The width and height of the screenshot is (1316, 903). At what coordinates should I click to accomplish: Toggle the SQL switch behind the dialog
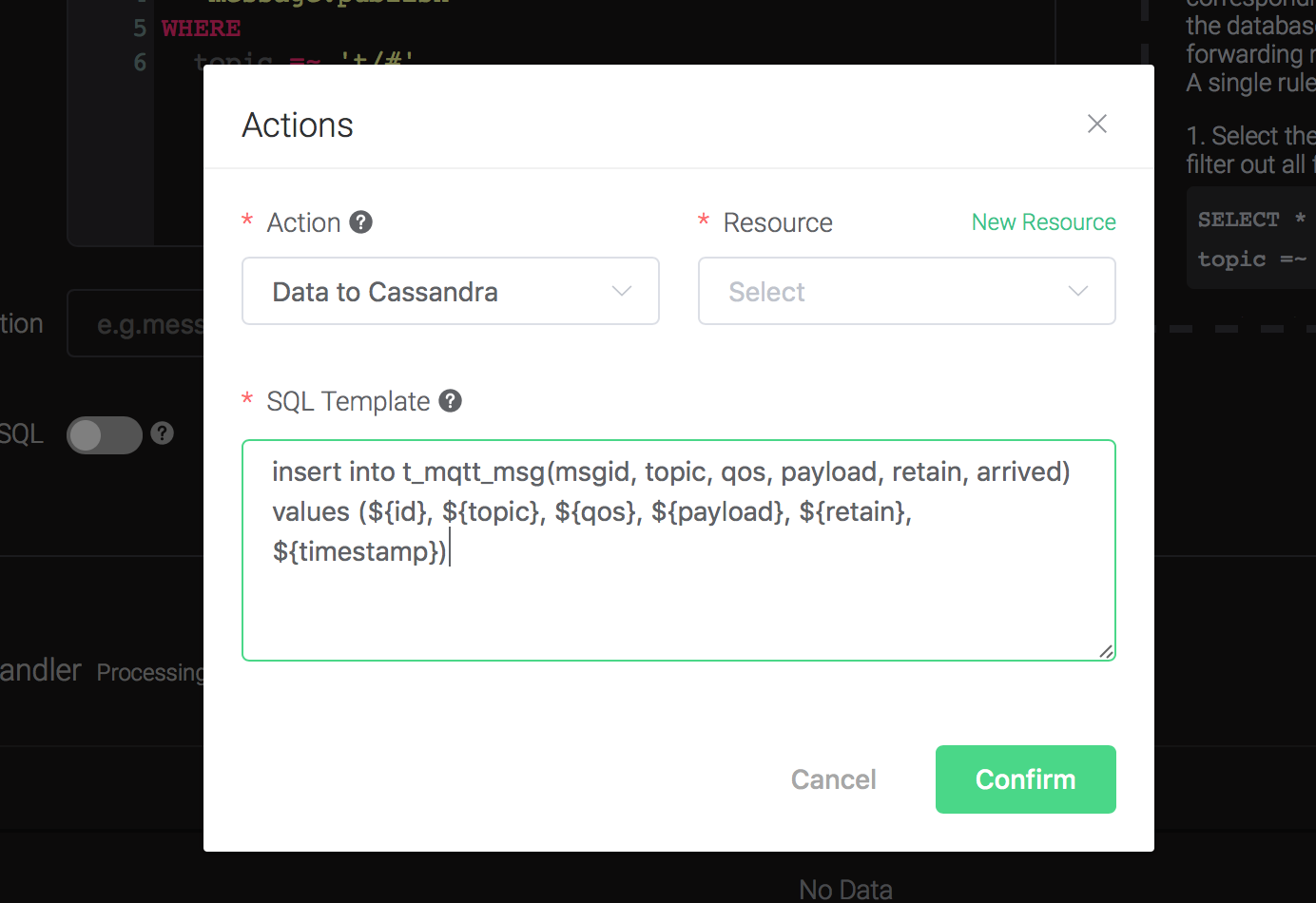point(105,435)
